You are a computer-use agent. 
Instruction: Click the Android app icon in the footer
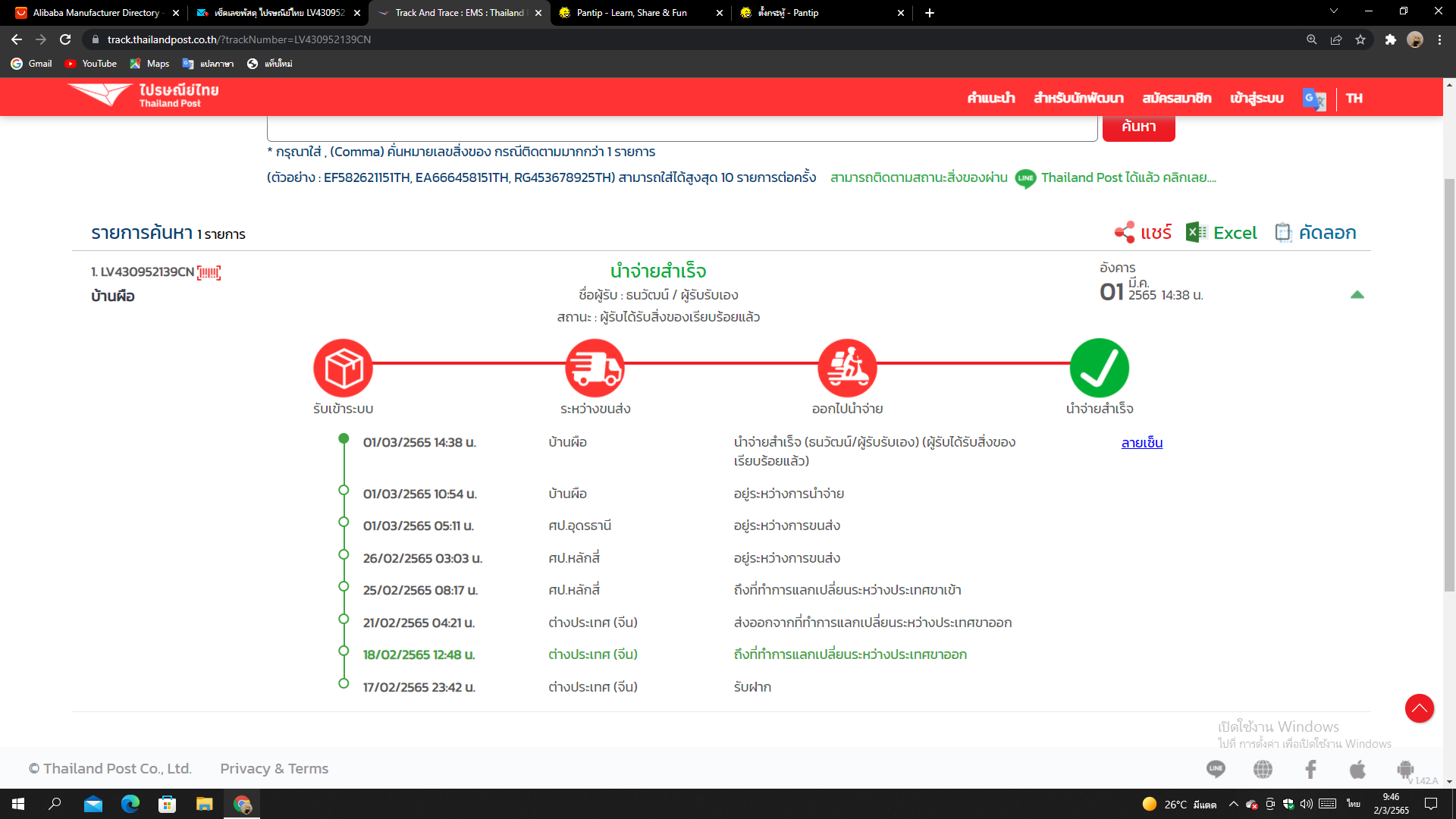point(1404,769)
